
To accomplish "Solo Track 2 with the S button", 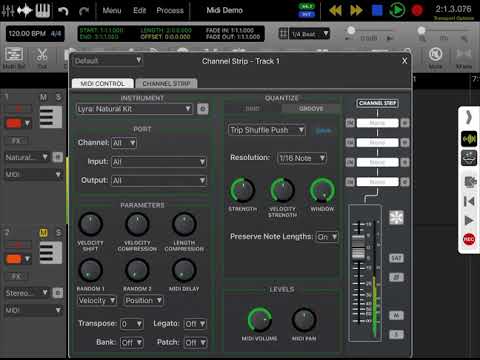I will (x=58, y=232).
